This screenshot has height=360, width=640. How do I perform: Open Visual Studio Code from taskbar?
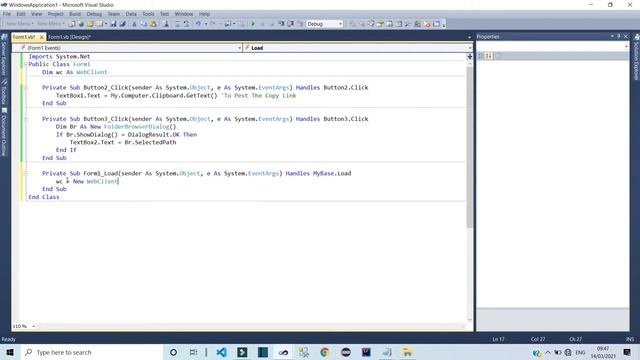pos(221,352)
